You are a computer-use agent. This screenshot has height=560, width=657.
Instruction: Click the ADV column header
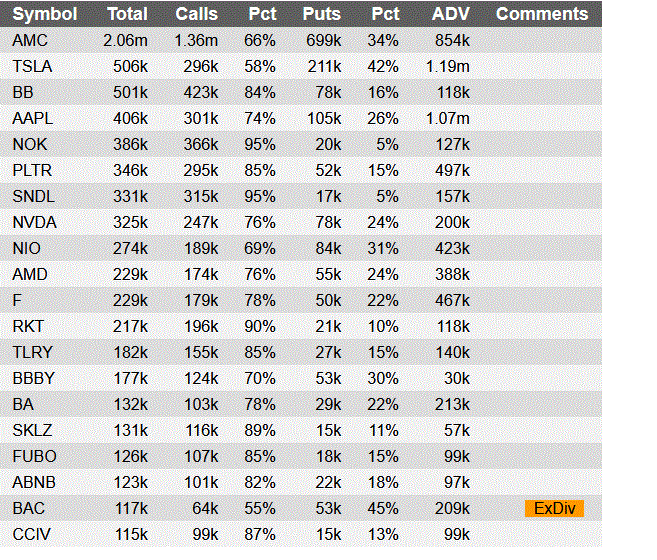tap(451, 14)
